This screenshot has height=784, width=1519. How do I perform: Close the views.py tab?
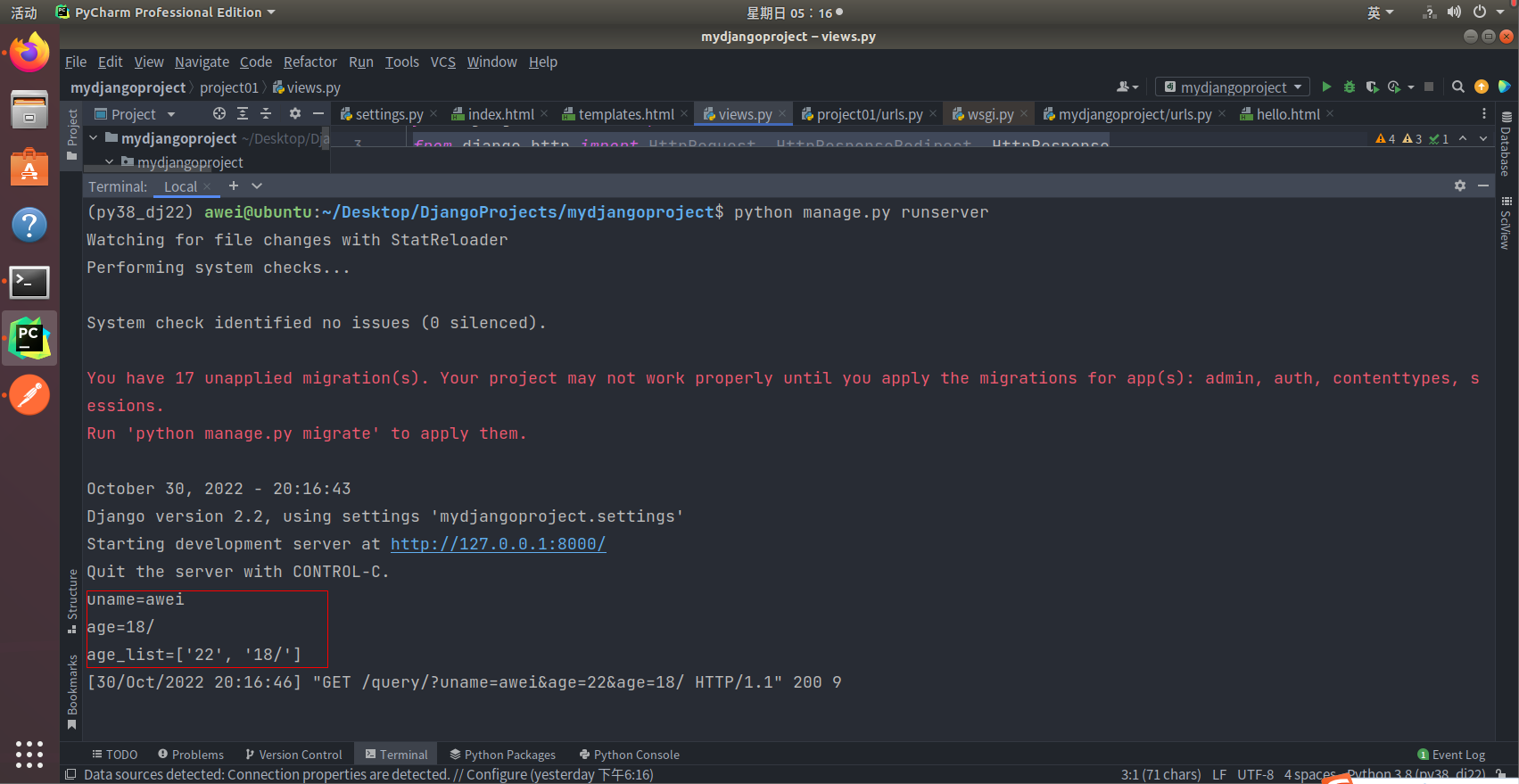pos(782,113)
